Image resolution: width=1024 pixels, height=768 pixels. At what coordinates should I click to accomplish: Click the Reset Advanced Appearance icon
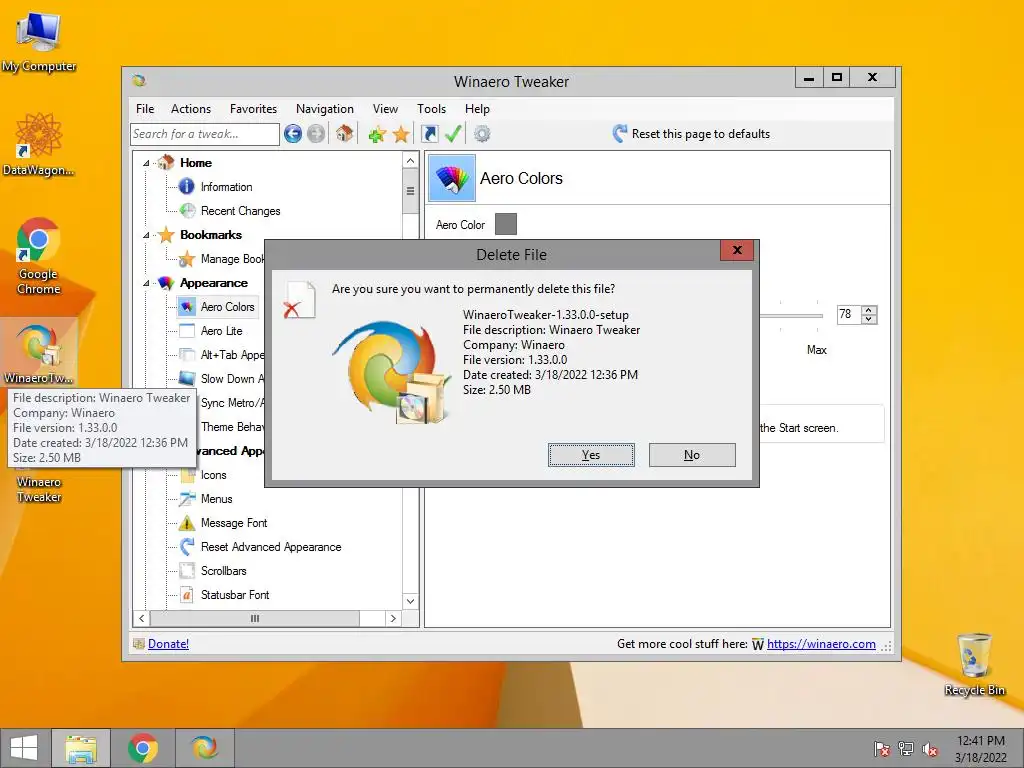point(187,547)
